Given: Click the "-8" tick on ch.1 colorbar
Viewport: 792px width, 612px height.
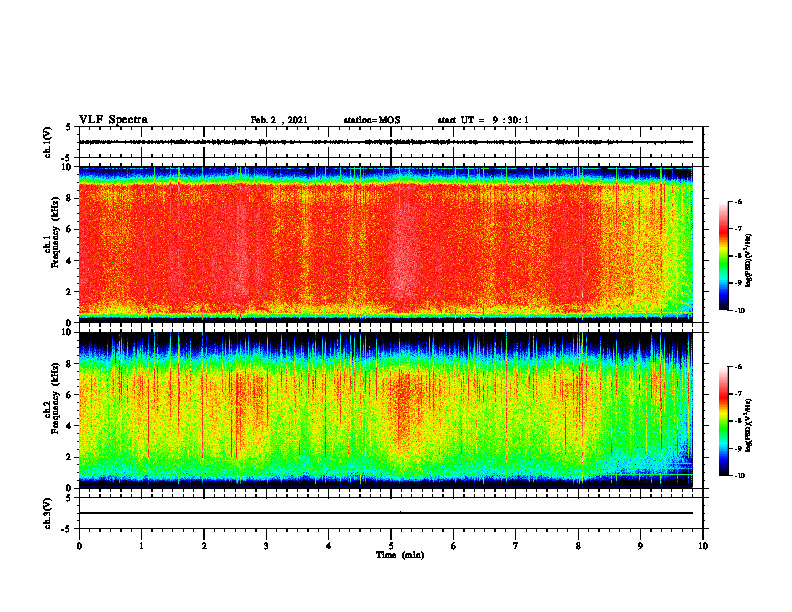Looking at the screenshot, I should pos(738,256).
